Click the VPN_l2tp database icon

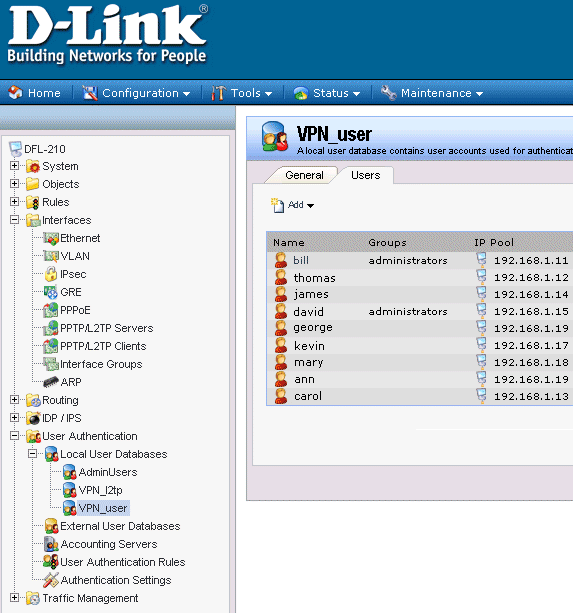pos(70,490)
